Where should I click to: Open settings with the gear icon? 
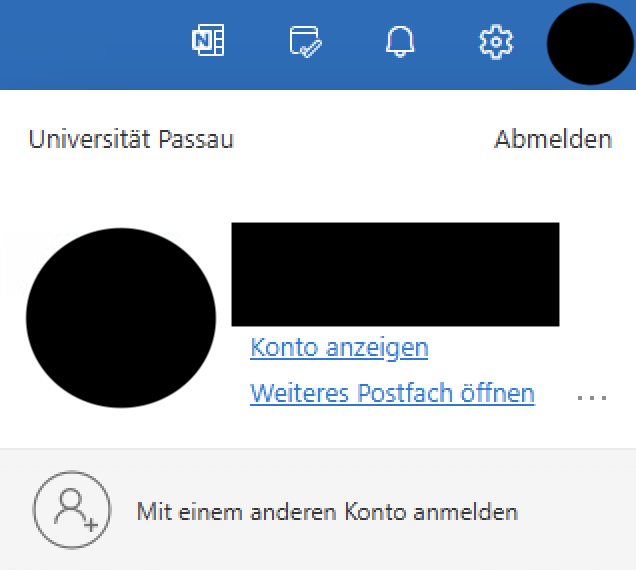(496, 42)
